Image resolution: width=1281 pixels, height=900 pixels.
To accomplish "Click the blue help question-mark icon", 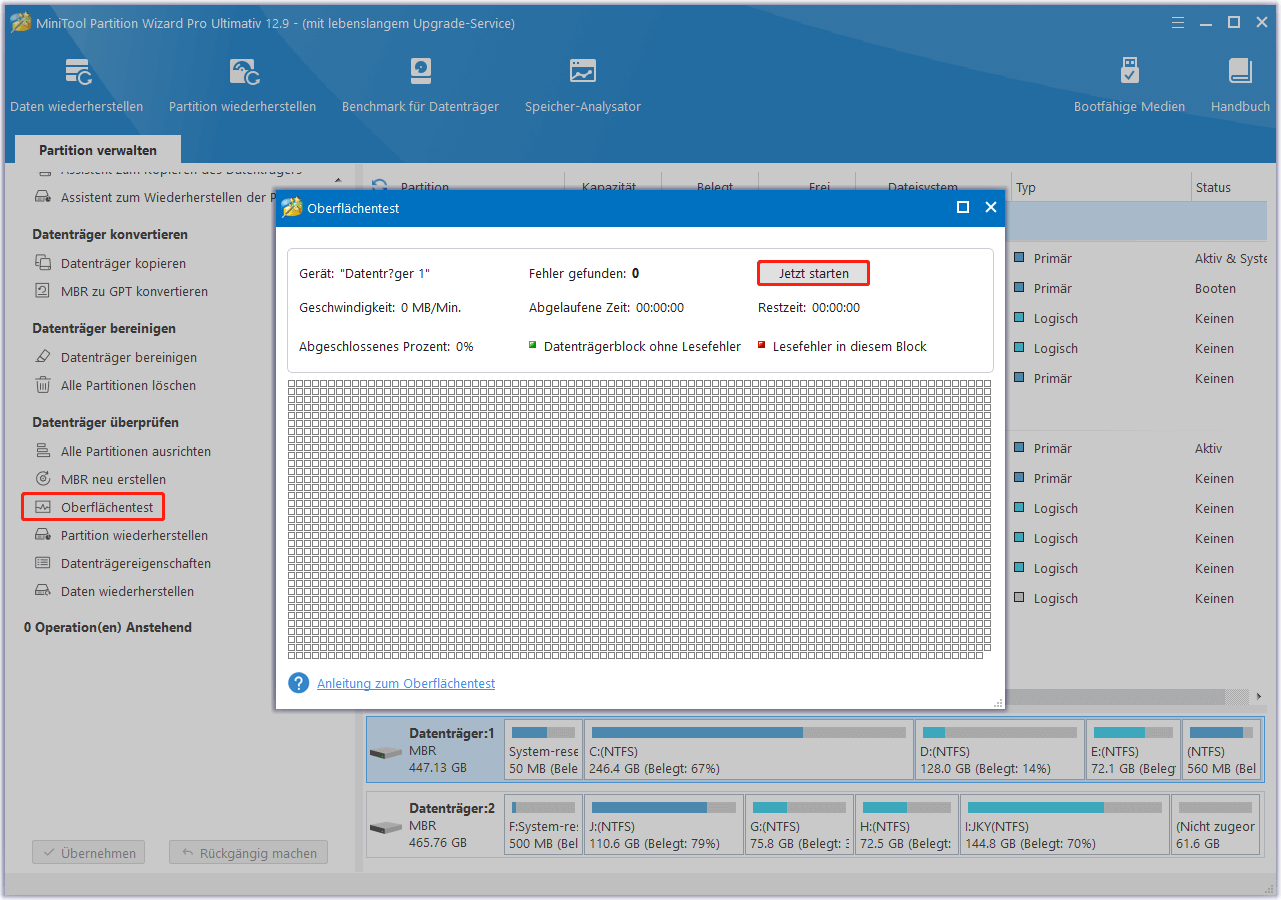I will pyautogui.click(x=298, y=683).
